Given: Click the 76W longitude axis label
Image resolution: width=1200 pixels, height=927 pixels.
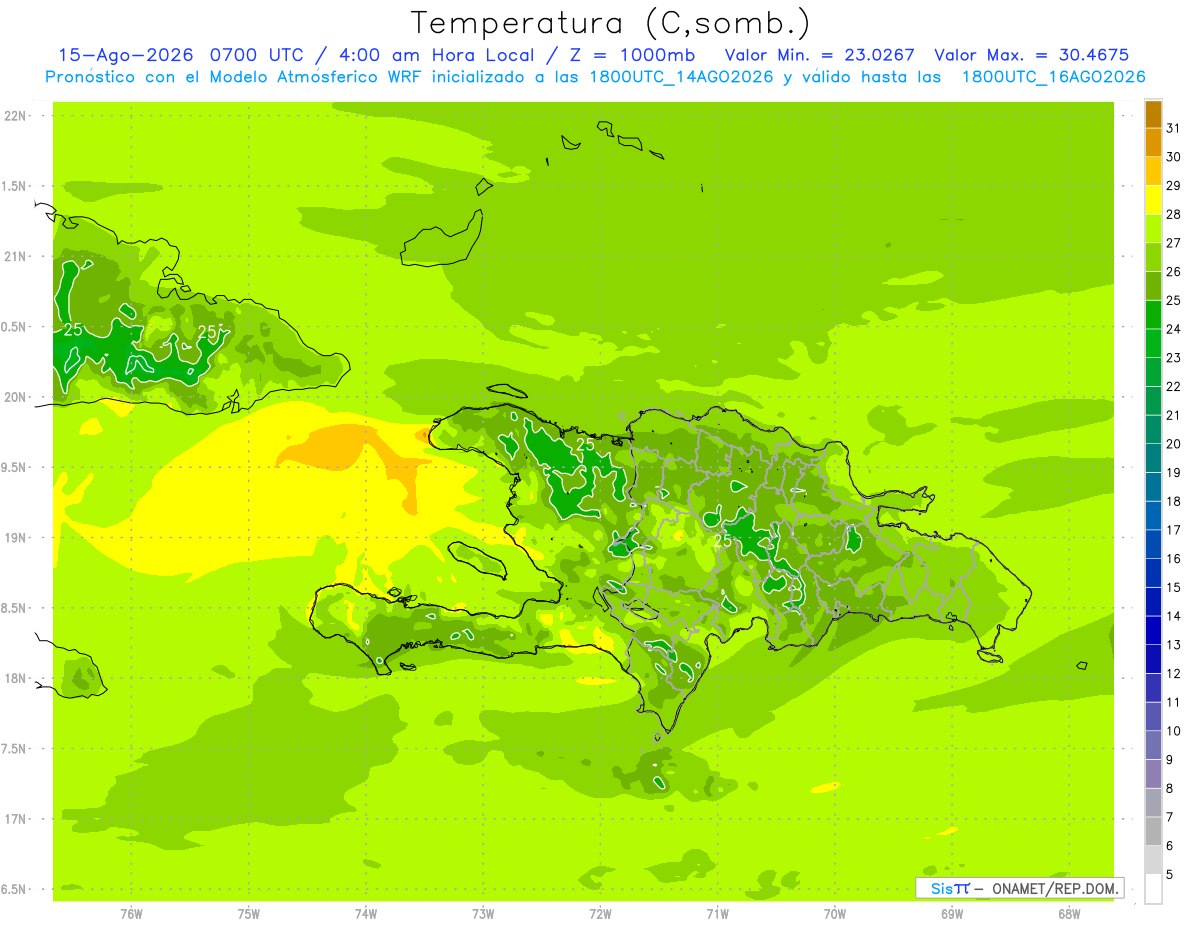Looking at the screenshot, I should tap(131, 913).
